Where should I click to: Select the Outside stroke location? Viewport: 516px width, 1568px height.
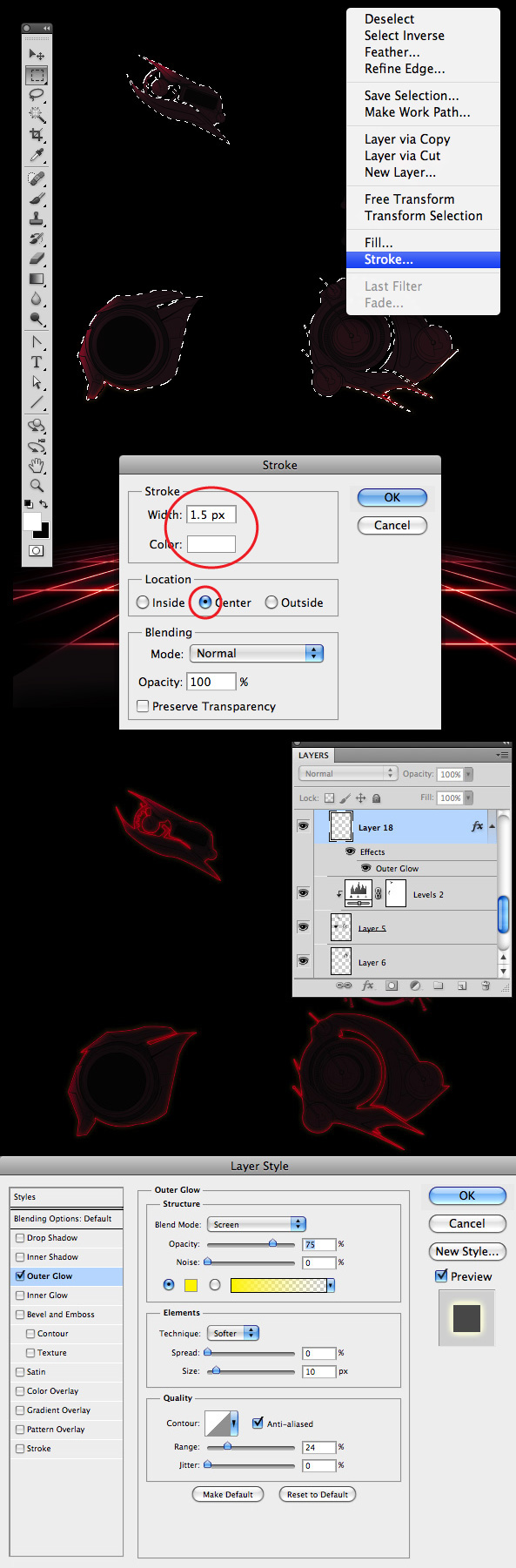tap(271, 602)
